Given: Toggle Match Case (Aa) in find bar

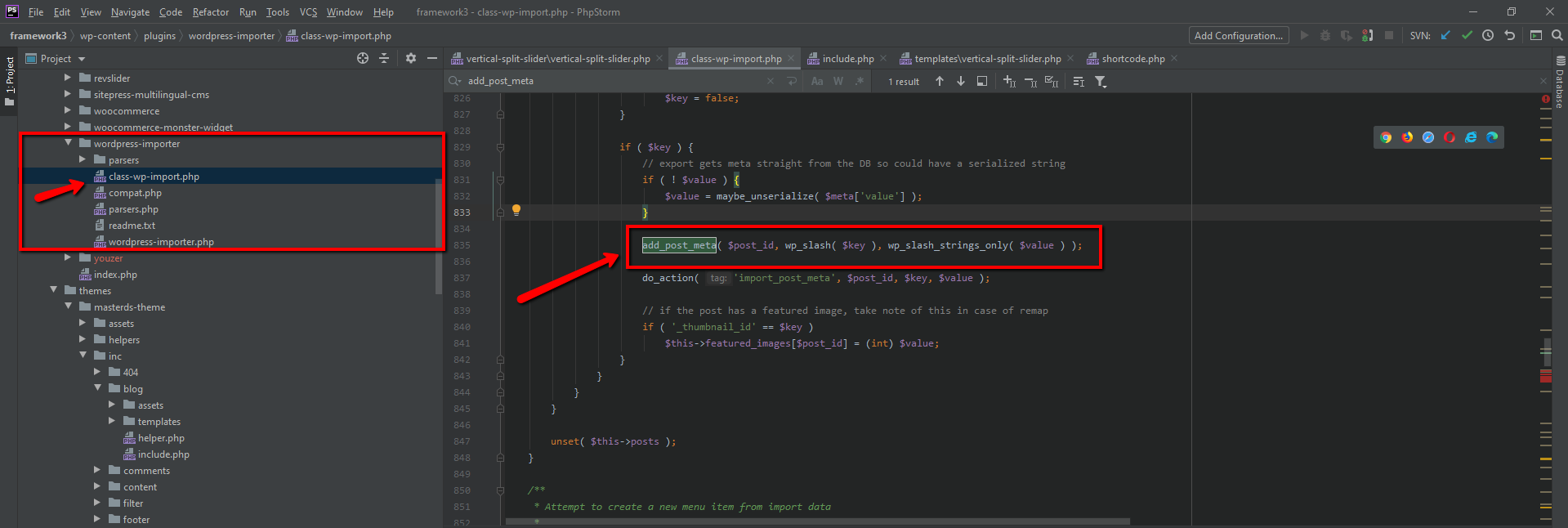Looking at the screenshot, I should coord(817,81).
